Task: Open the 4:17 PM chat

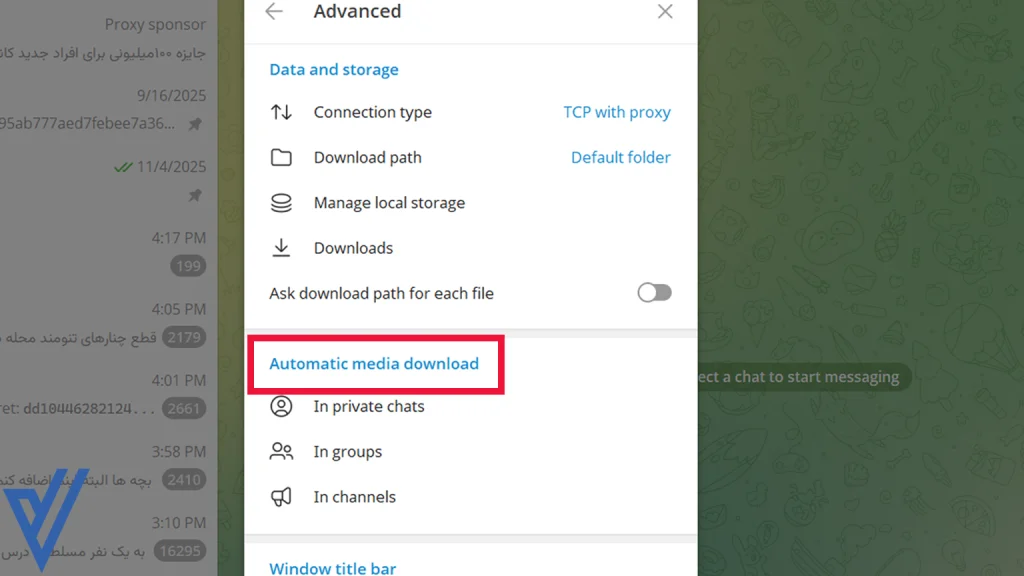Action: (x=108, y=251)
